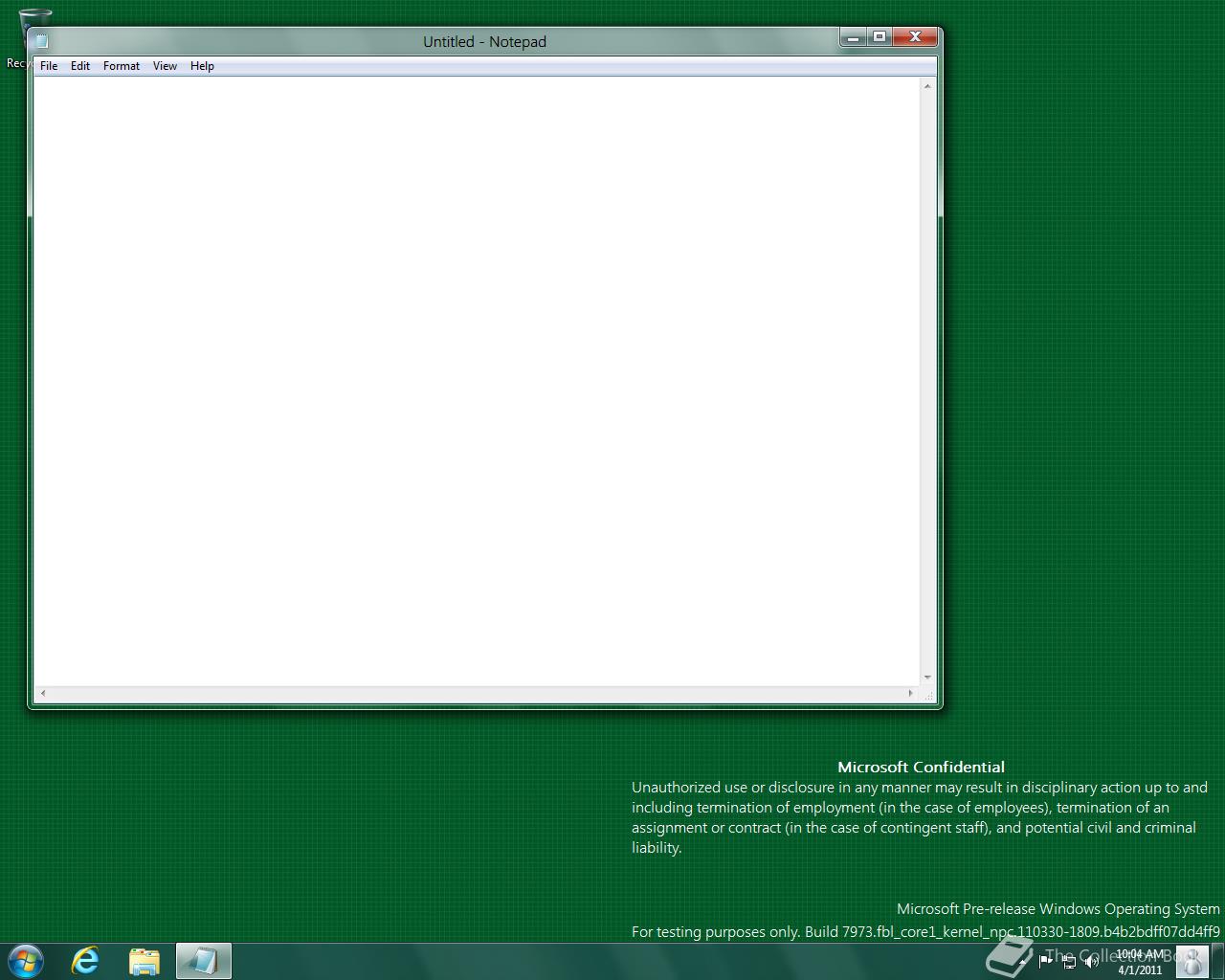Open the Format menu in Notepad
Viewport: 1225px width, 980px height.
(x=122, y=66)
